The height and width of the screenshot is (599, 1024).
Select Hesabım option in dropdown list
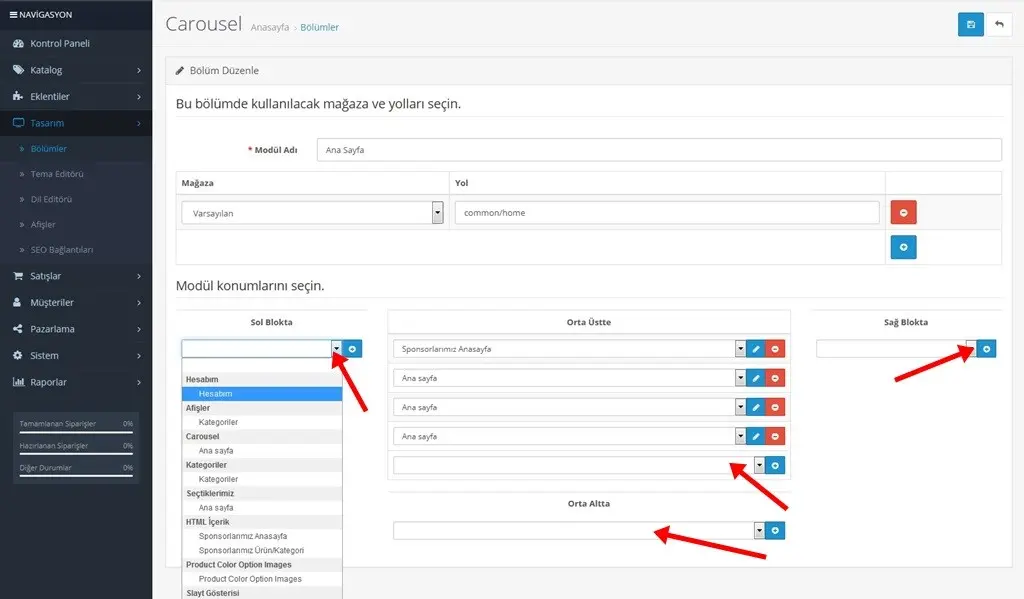[x=216, y=394]
